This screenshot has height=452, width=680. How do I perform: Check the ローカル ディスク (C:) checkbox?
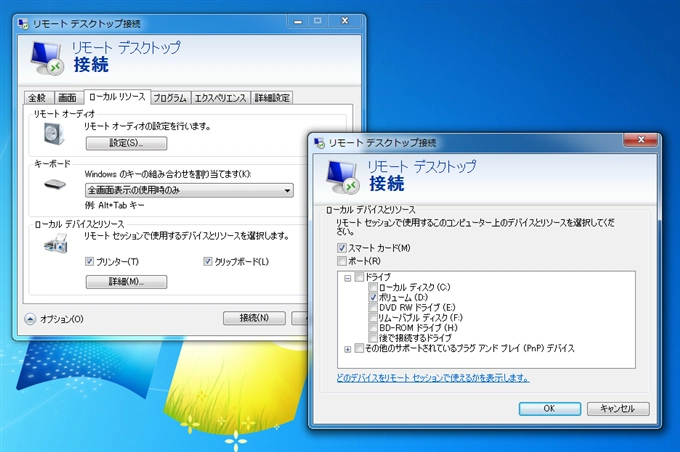373,287
